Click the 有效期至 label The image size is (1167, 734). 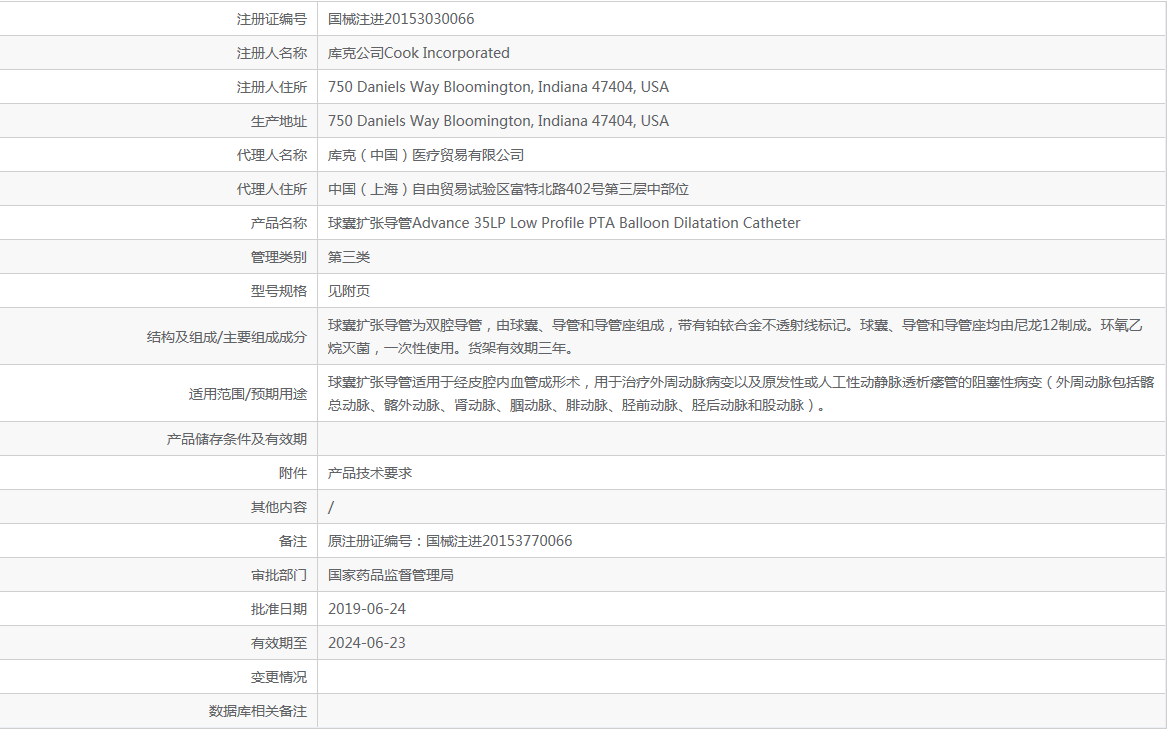279,643
